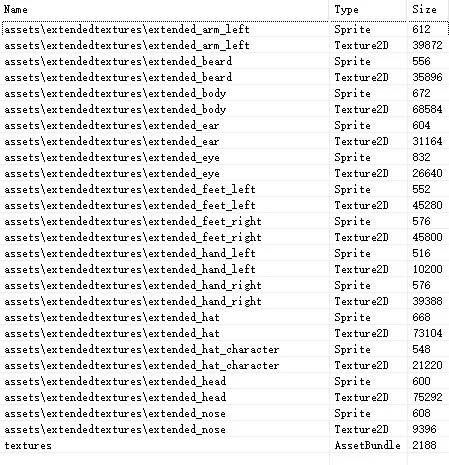Select the extended_beard Sprite entry

click(224, 61)
